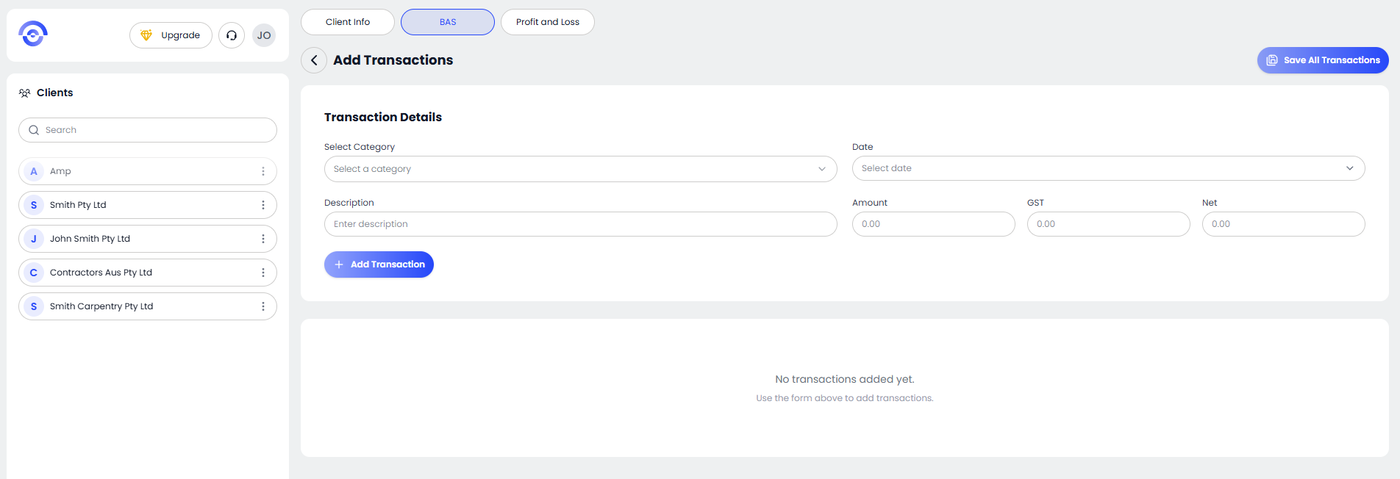Click the Enter description field

click(x=580, y=224)
